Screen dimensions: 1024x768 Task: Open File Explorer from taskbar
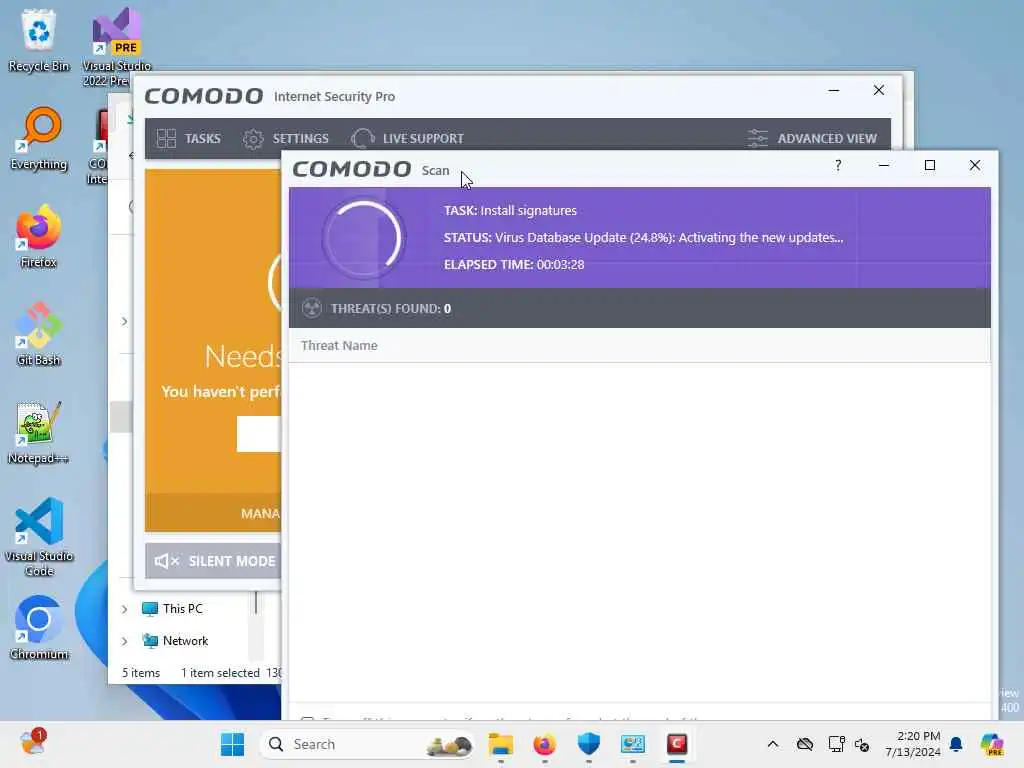pyautogui.click(x=501, y=744)
